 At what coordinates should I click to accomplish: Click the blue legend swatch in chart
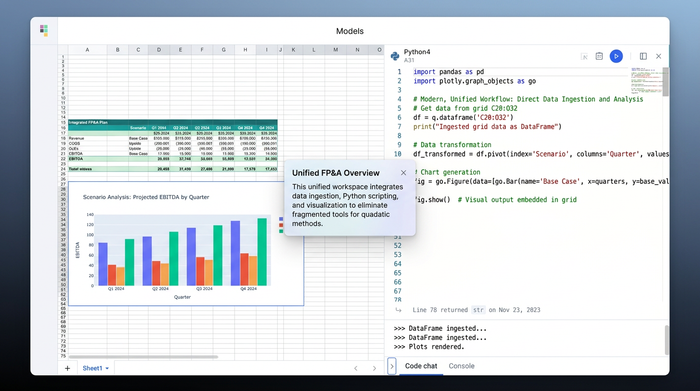pos(281,219)
